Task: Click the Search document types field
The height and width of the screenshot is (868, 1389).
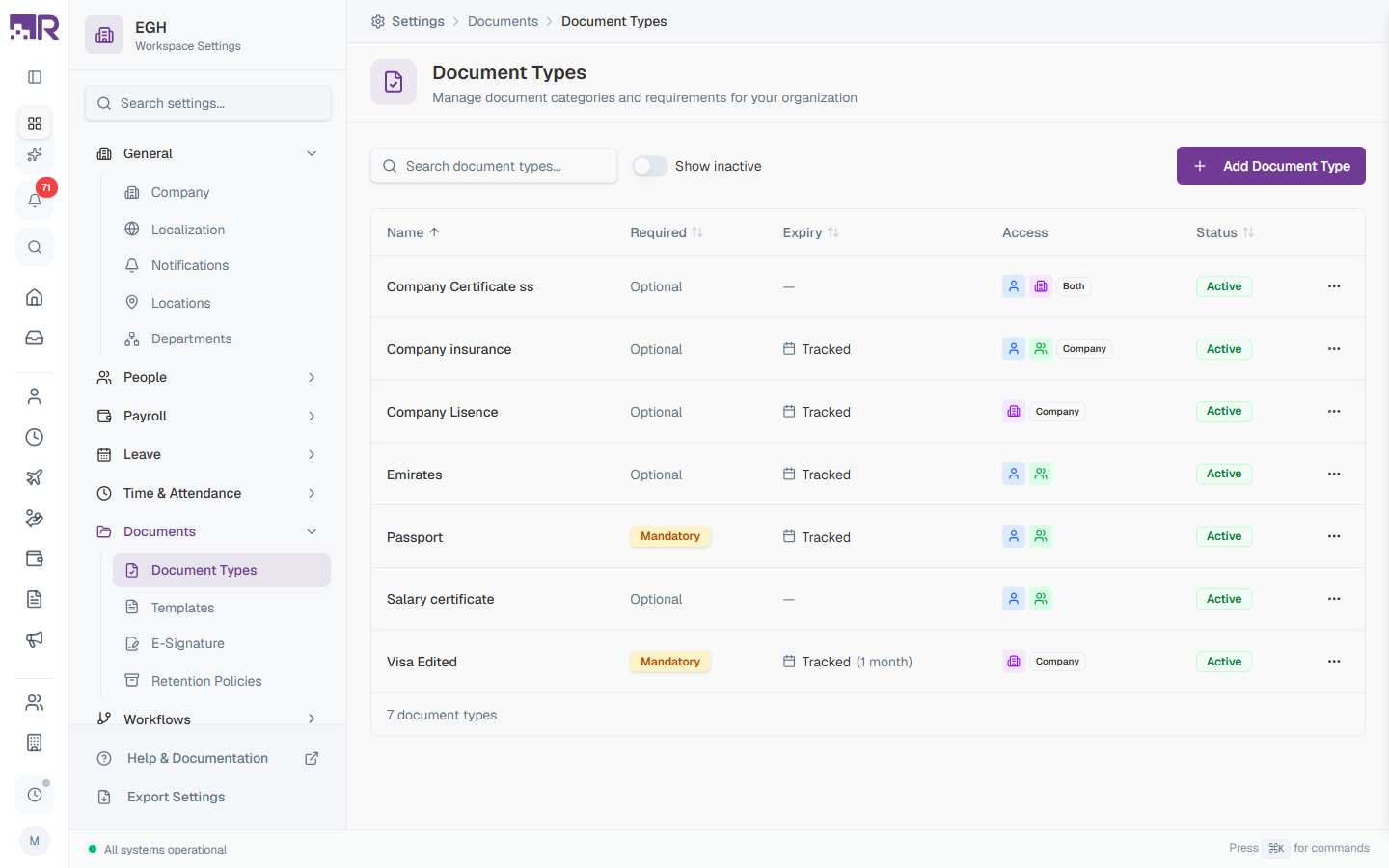Action: (494, 166)
